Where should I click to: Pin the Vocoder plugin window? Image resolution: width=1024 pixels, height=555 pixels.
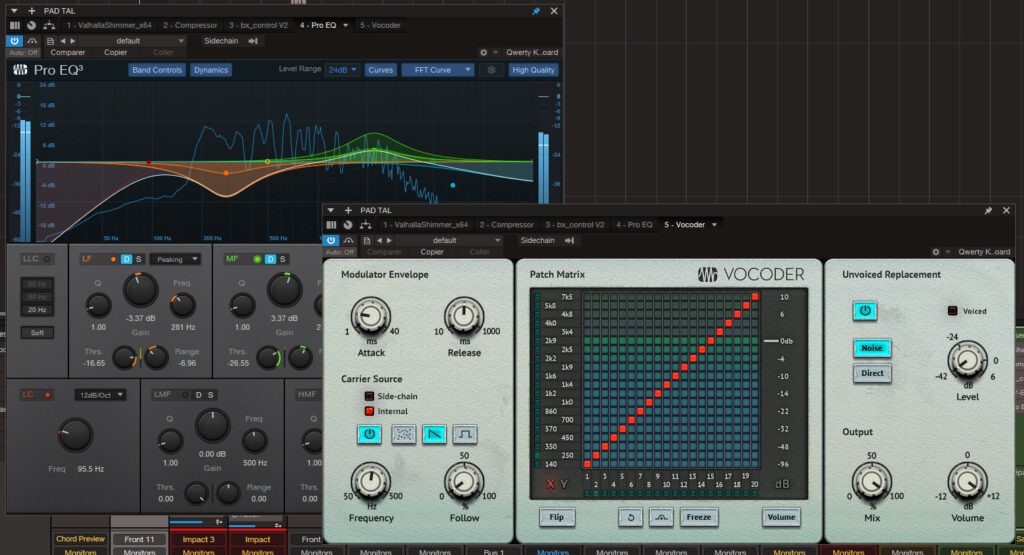coord(988,210)
